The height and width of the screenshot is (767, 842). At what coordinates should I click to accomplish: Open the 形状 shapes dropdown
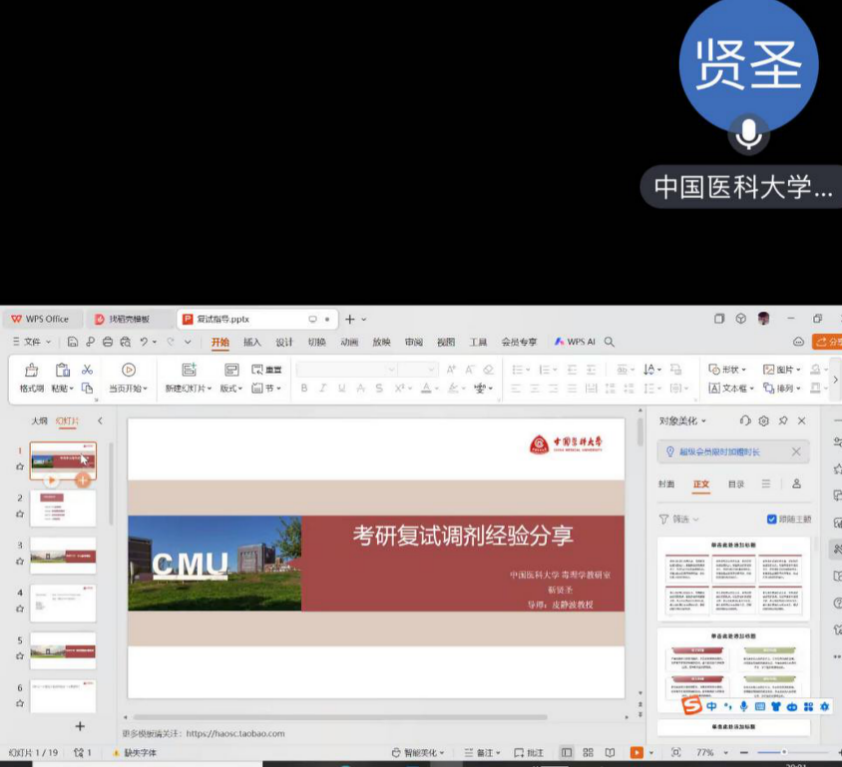point(731,370)
